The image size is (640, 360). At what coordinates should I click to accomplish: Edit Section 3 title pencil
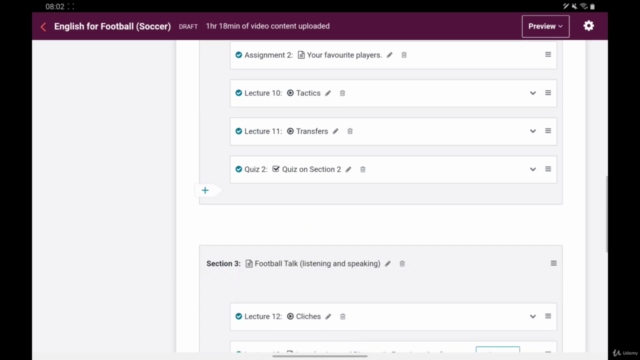click(x=388, y=264)
